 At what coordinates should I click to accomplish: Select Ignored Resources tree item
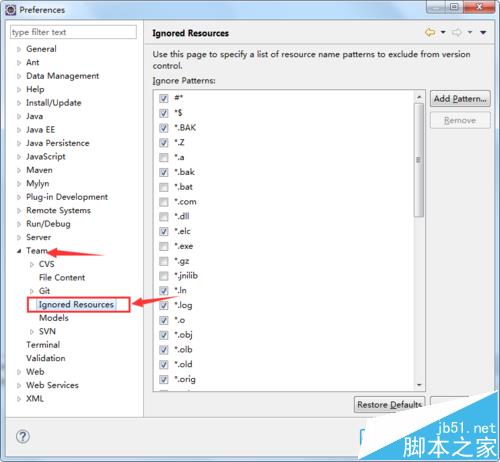pyautogui.click(x=76, y=305)
